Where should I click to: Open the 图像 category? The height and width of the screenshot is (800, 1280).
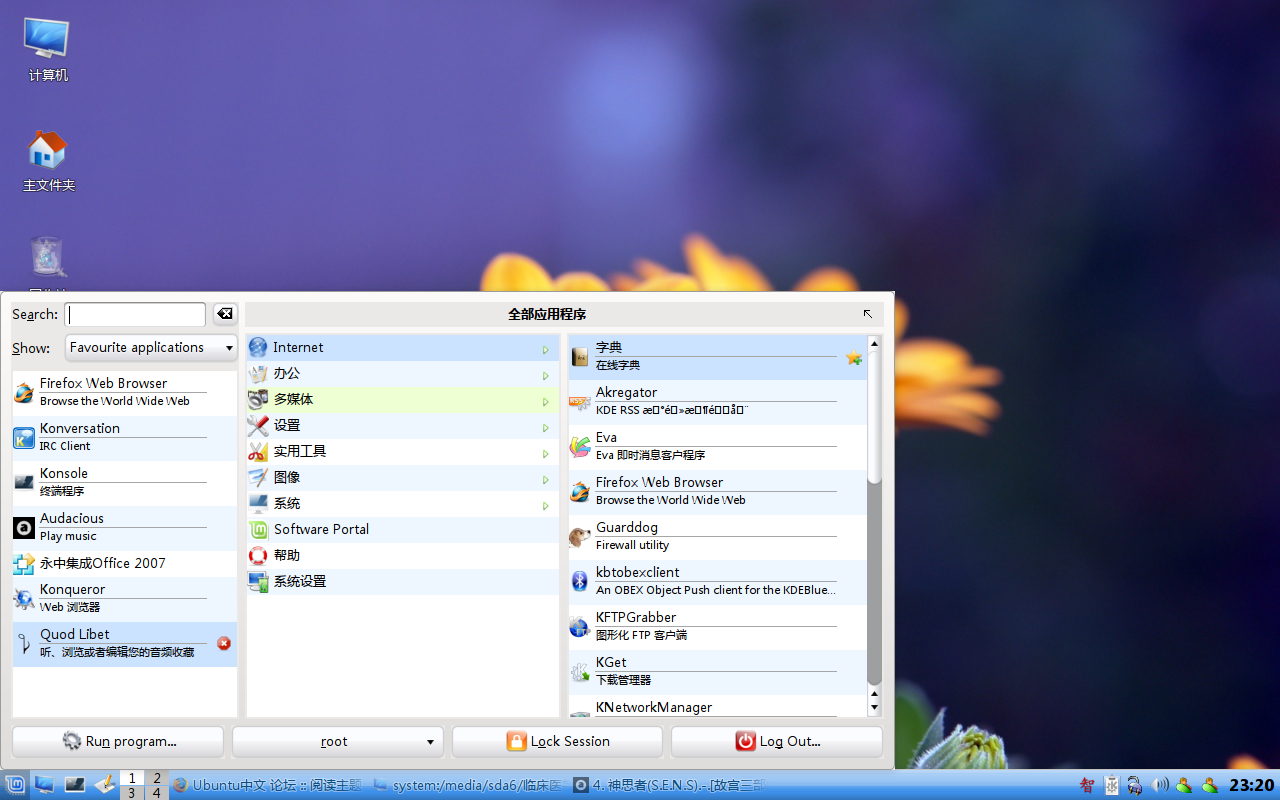point(402,477)
